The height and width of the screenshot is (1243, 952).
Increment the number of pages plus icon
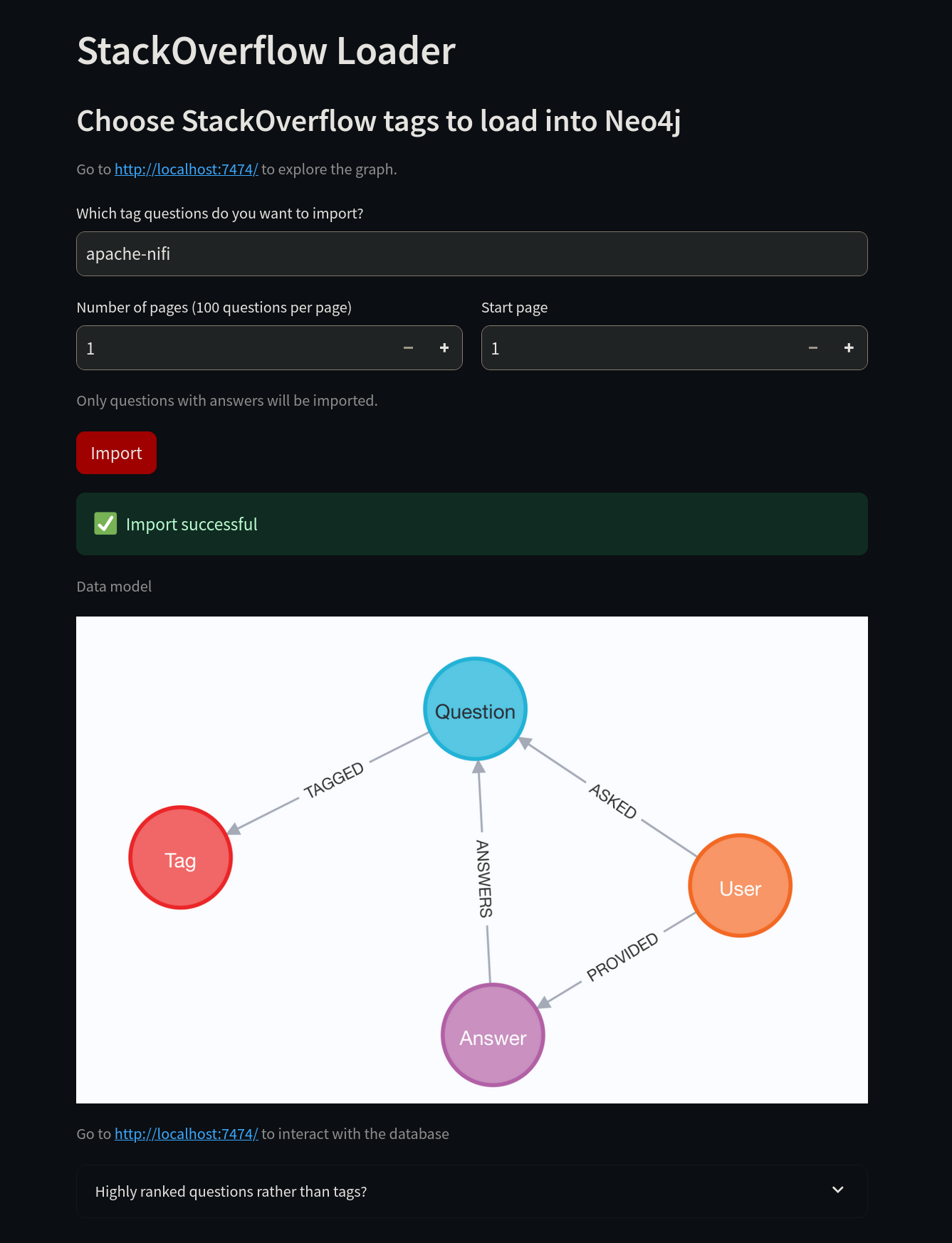(x=444, y=348)
